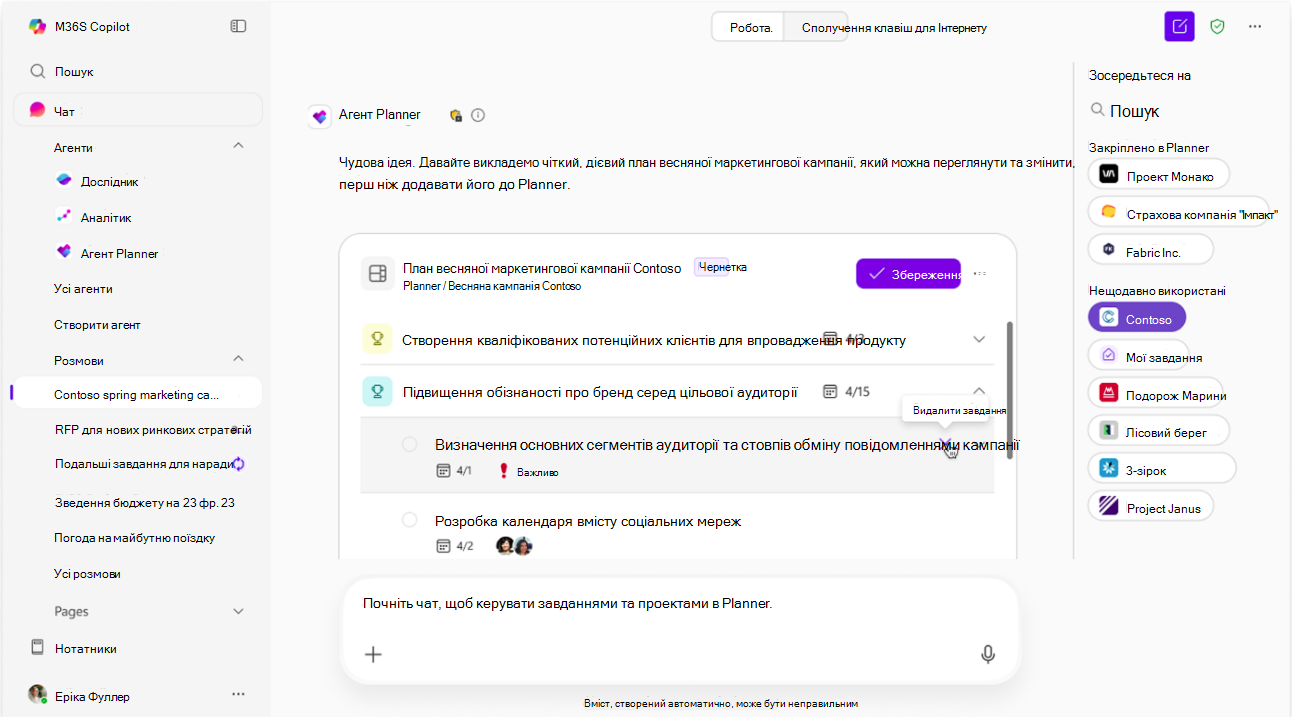Select З-зірок plan chip
This screenshot has width=1292, height=717.
pos(1162,468)
